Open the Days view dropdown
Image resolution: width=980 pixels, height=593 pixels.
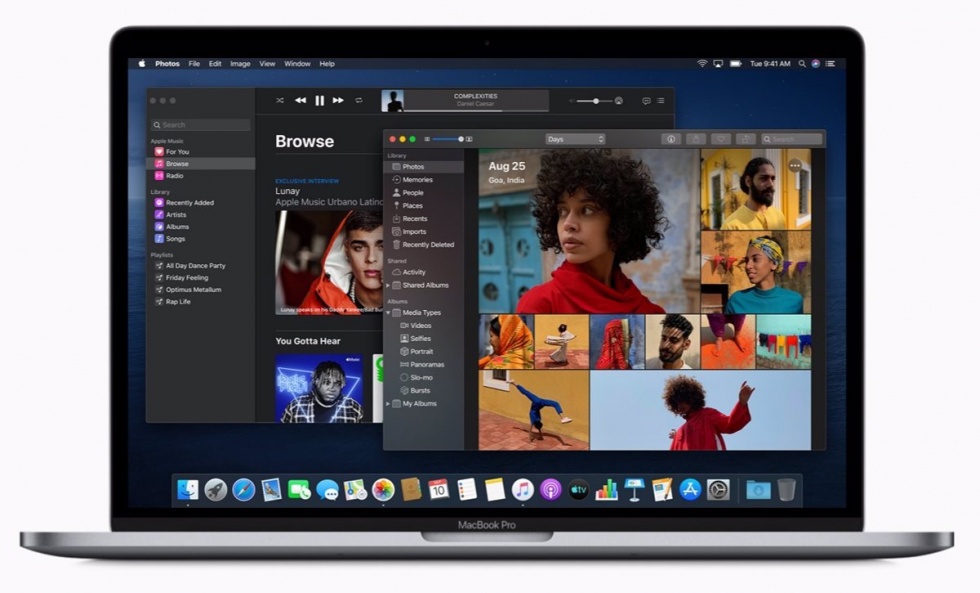[x=575, y=139]
